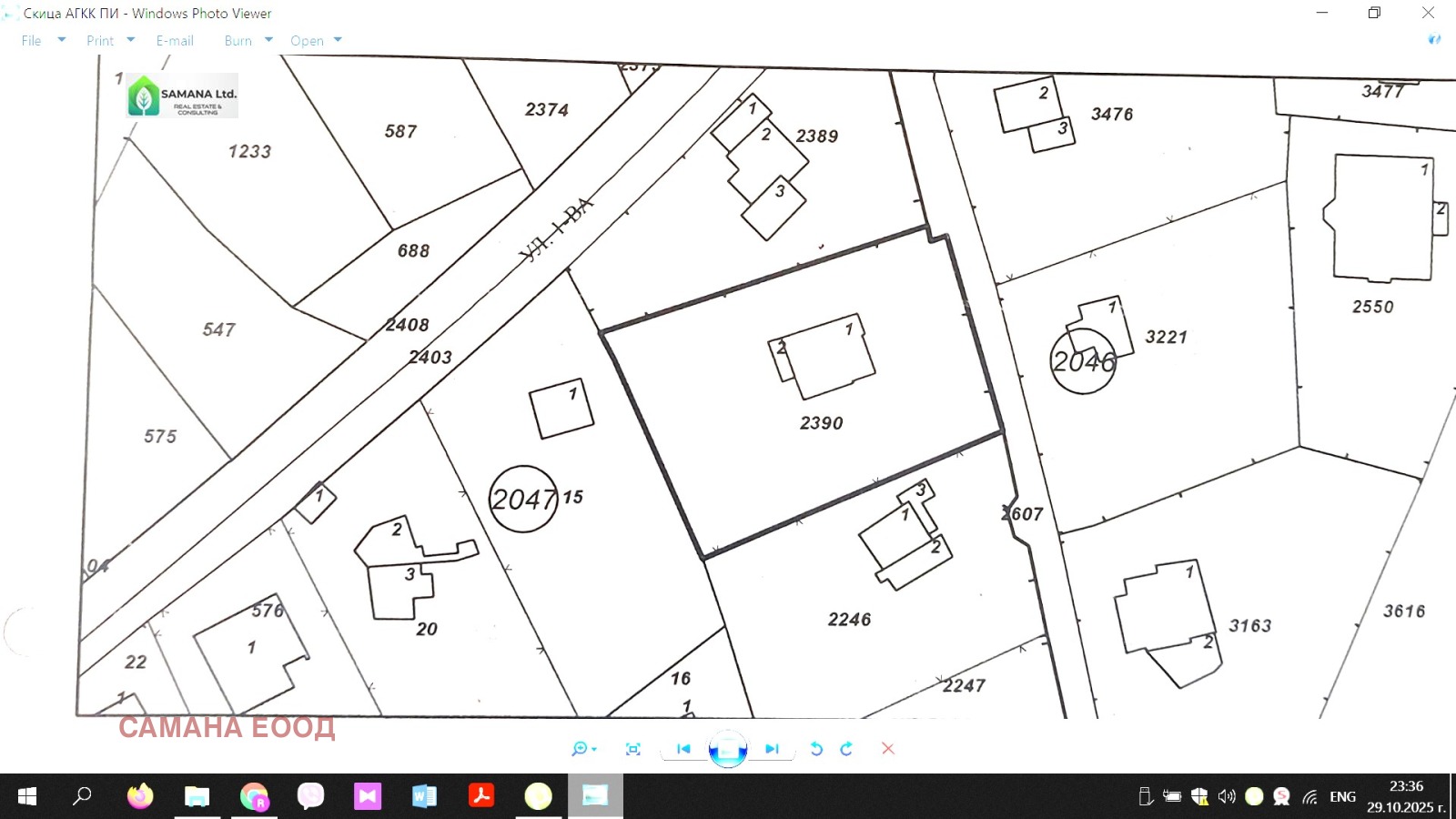
Task: Switch image to actual size view
Action: pyautogui.click(x=633, y=749)
